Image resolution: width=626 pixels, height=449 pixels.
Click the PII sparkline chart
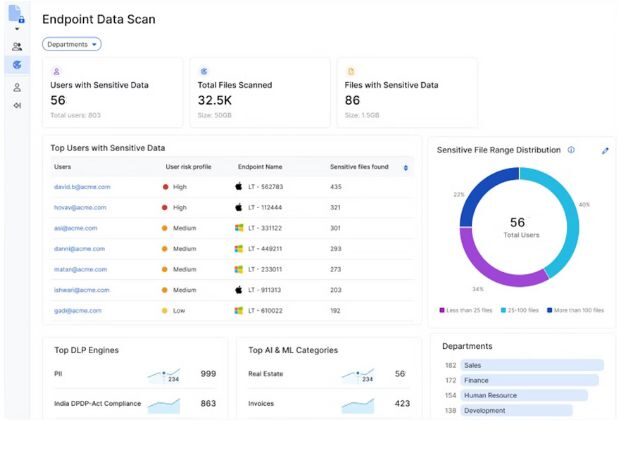click(x=164, y=375)
